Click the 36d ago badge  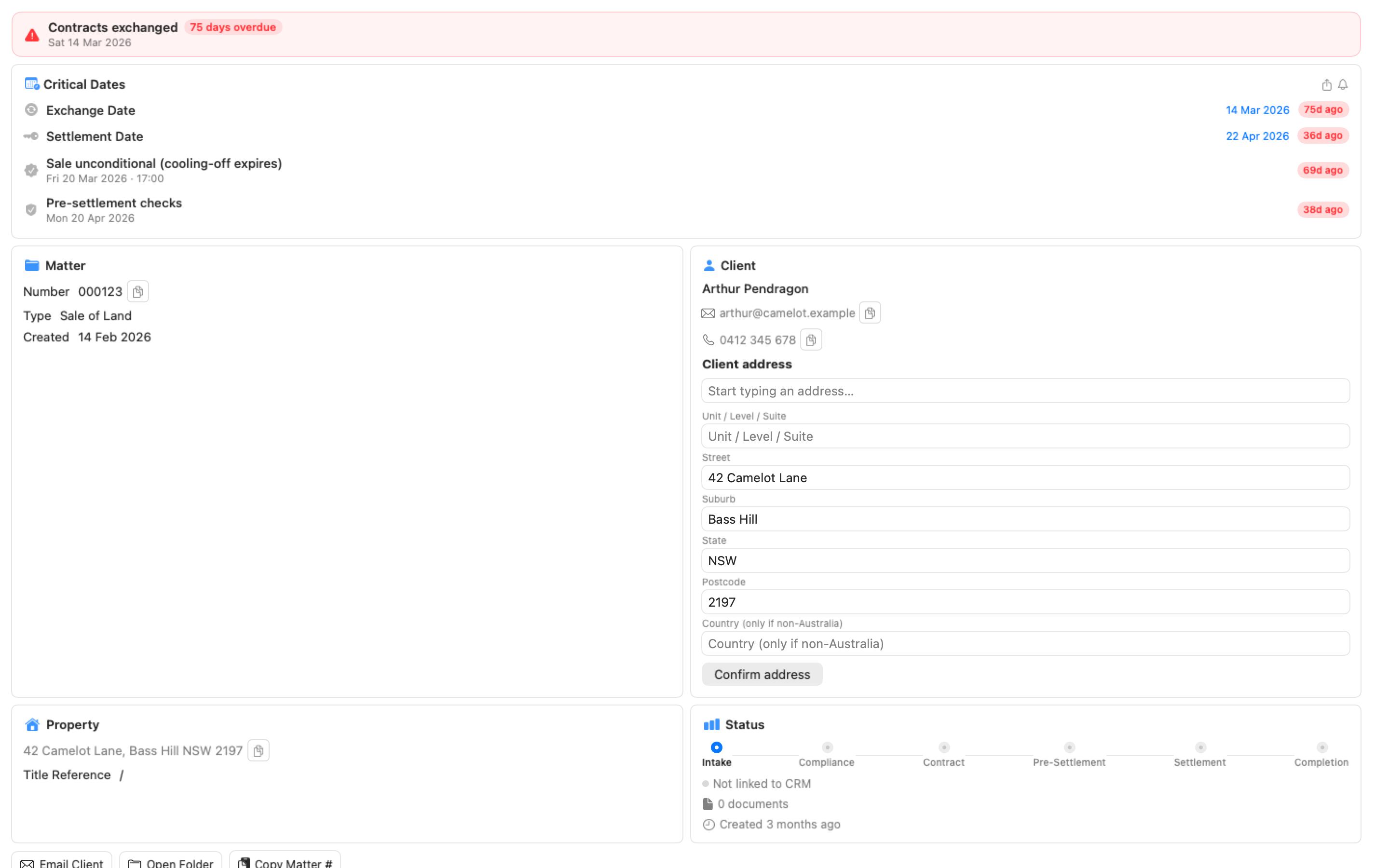click(1322, 136)
